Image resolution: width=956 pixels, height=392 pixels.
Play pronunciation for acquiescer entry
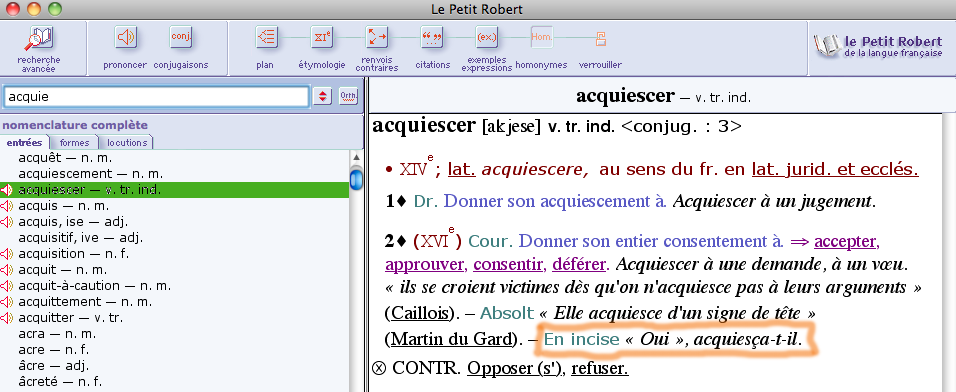[7, 190]
